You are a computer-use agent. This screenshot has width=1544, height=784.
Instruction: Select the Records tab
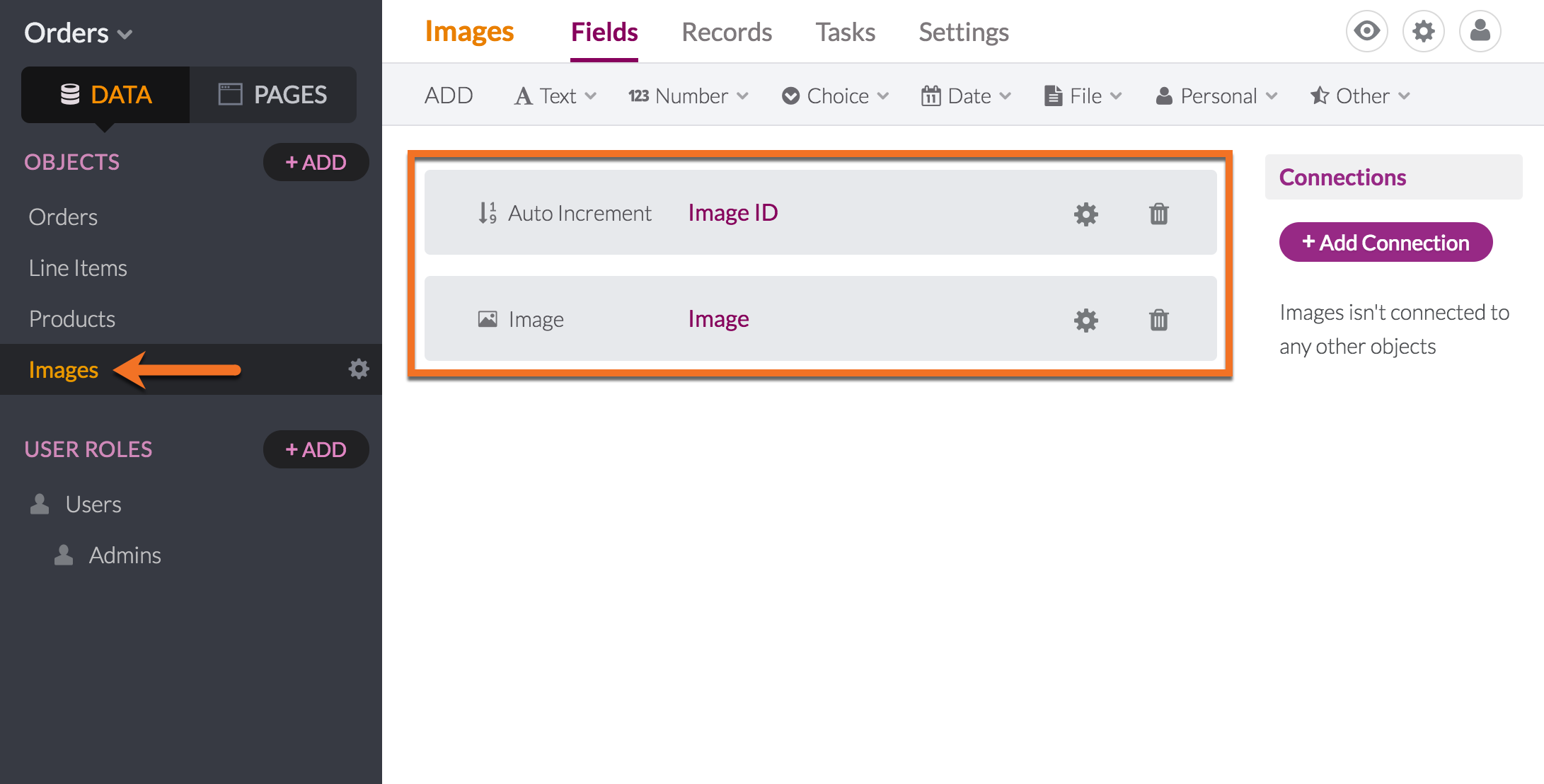tap(727, 33)
